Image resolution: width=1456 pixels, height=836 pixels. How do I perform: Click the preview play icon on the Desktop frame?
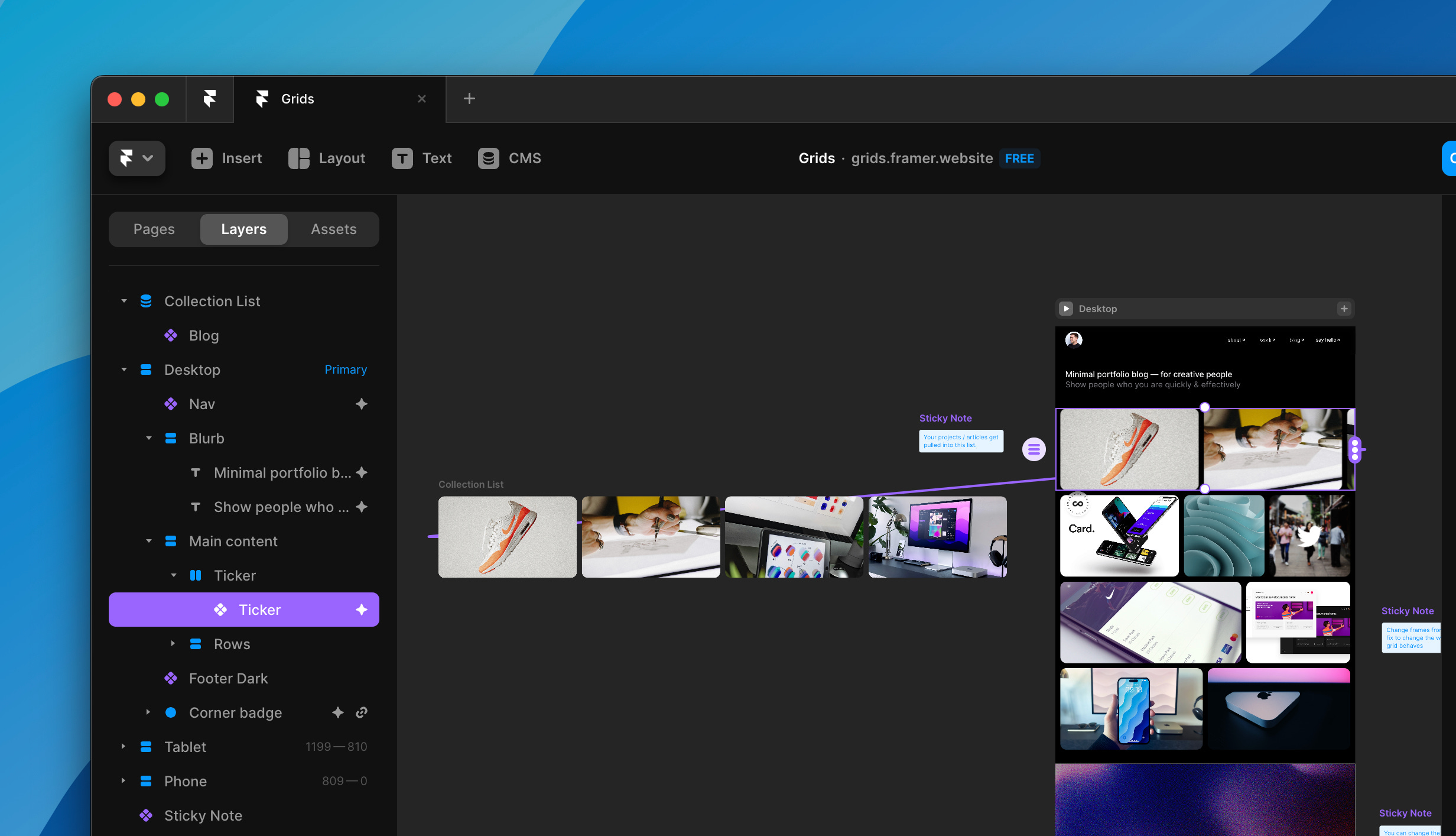coord(1066,308)
